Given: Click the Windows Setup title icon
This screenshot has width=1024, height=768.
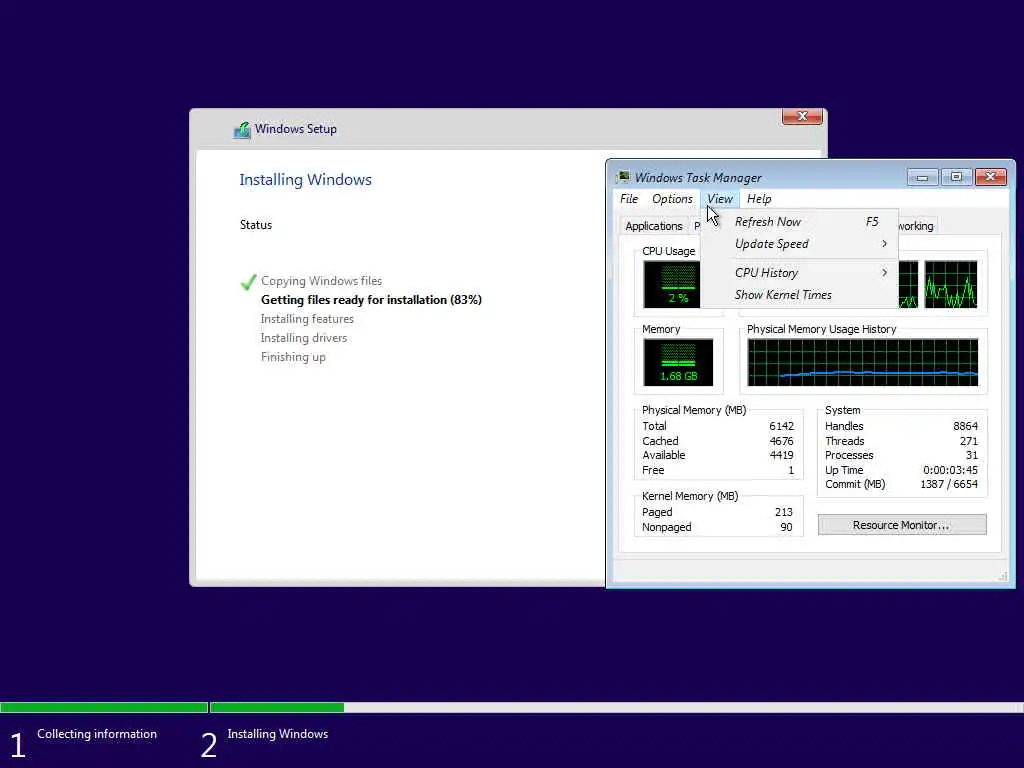Looking at the screenshot, I should coord(242,129).
